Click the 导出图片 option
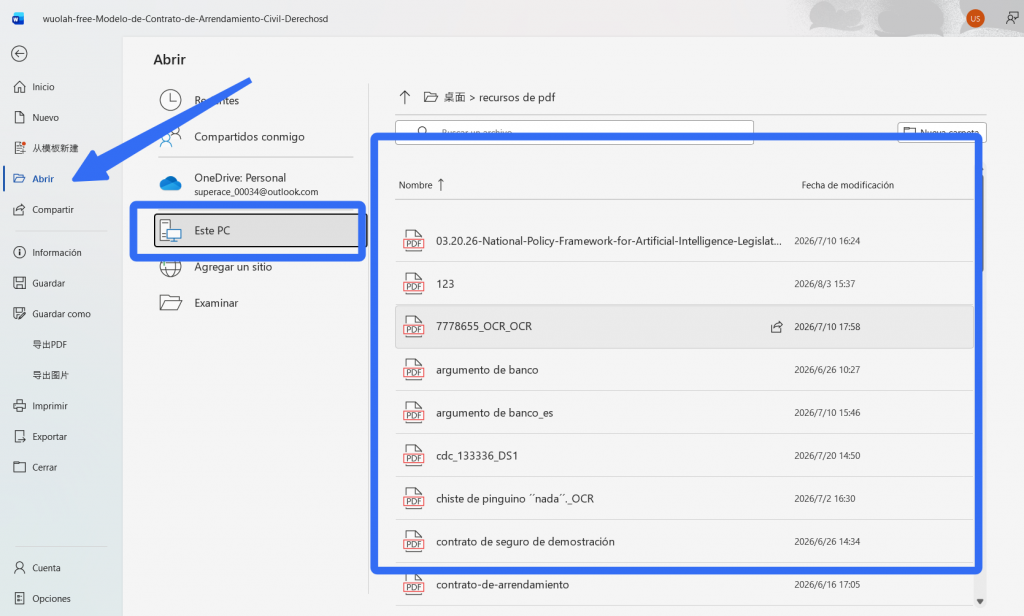 click(x=50, y=376)
